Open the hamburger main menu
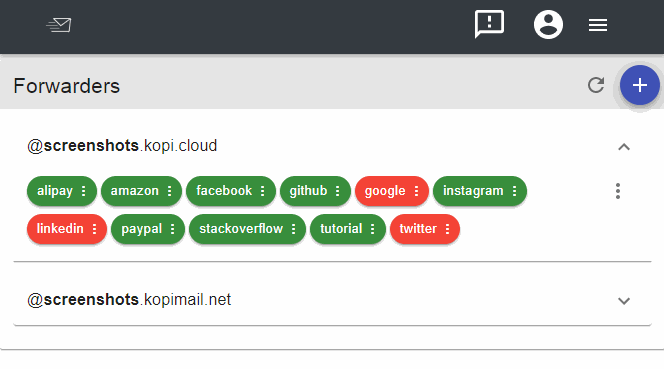 click(x=598, y=25)
